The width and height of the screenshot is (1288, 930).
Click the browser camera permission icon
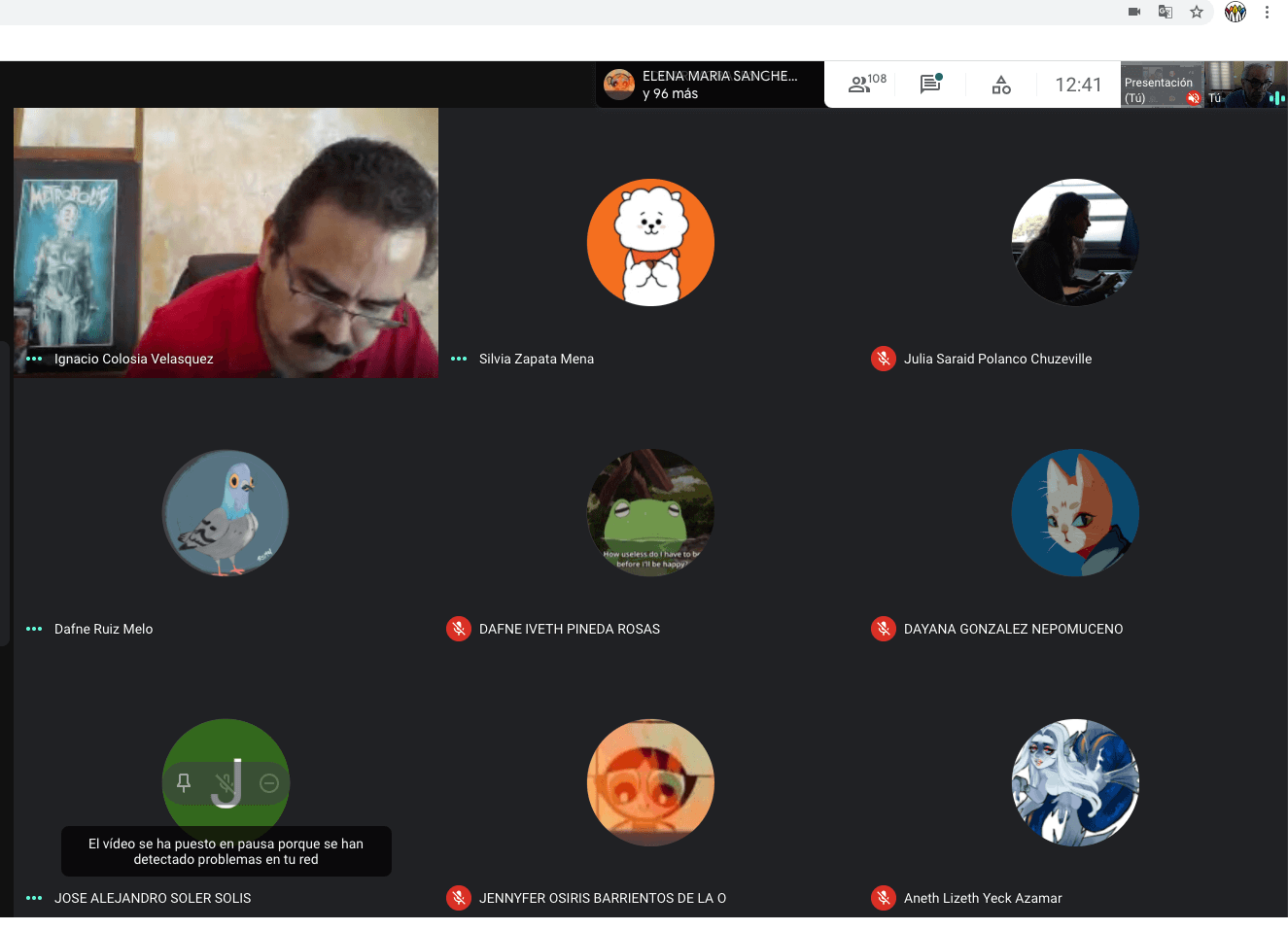click(x=1133, y=12)
